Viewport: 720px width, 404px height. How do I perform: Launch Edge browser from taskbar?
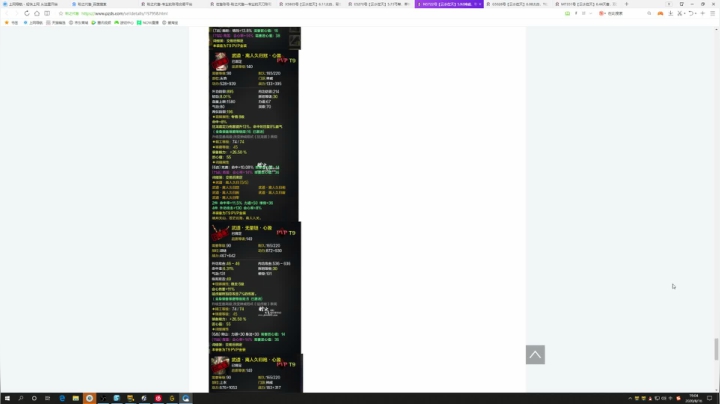62,398
